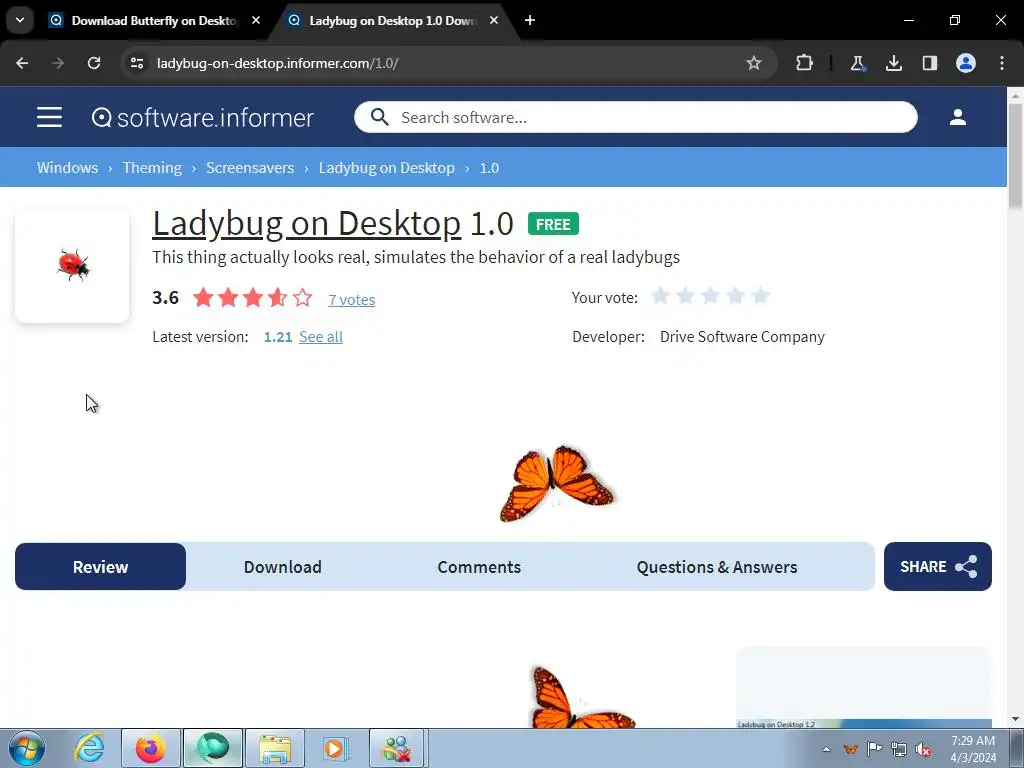Screen dimensions: 1024x768
Task: Click the software.informer logo
Action: coord(202,118)
